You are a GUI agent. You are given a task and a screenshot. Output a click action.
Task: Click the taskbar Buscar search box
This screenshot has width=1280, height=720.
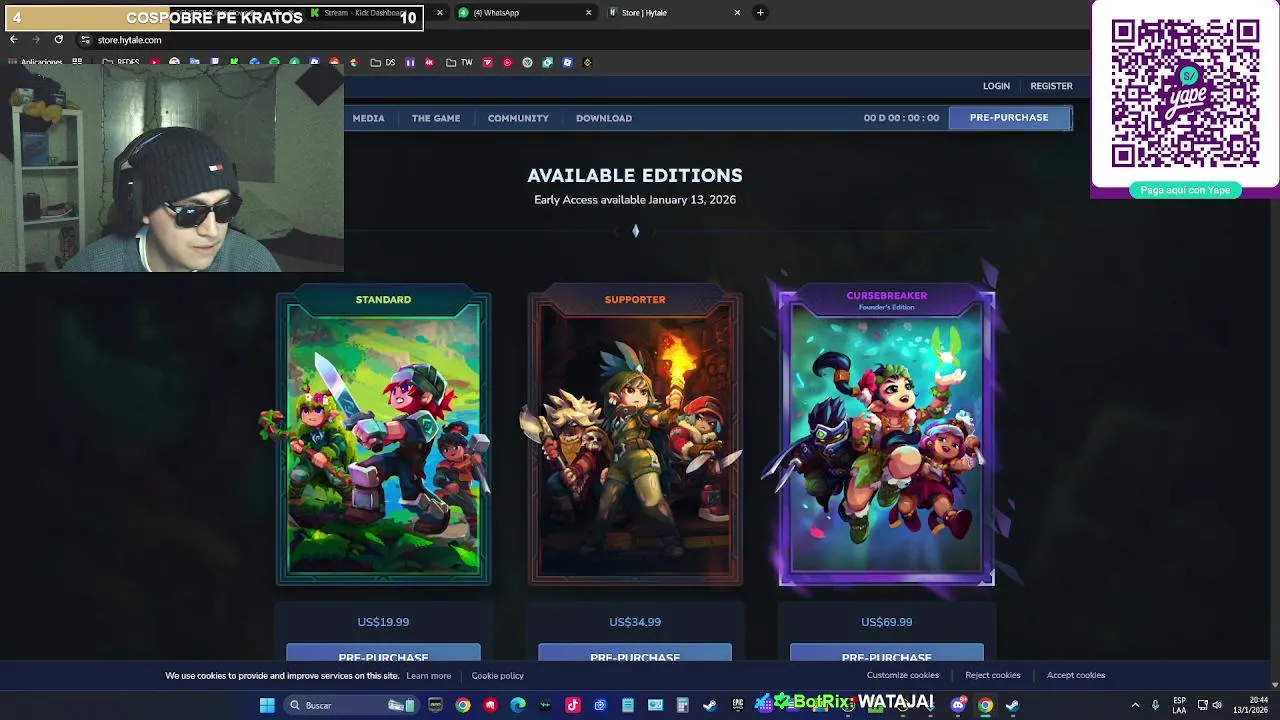click(x=350, y=705)
